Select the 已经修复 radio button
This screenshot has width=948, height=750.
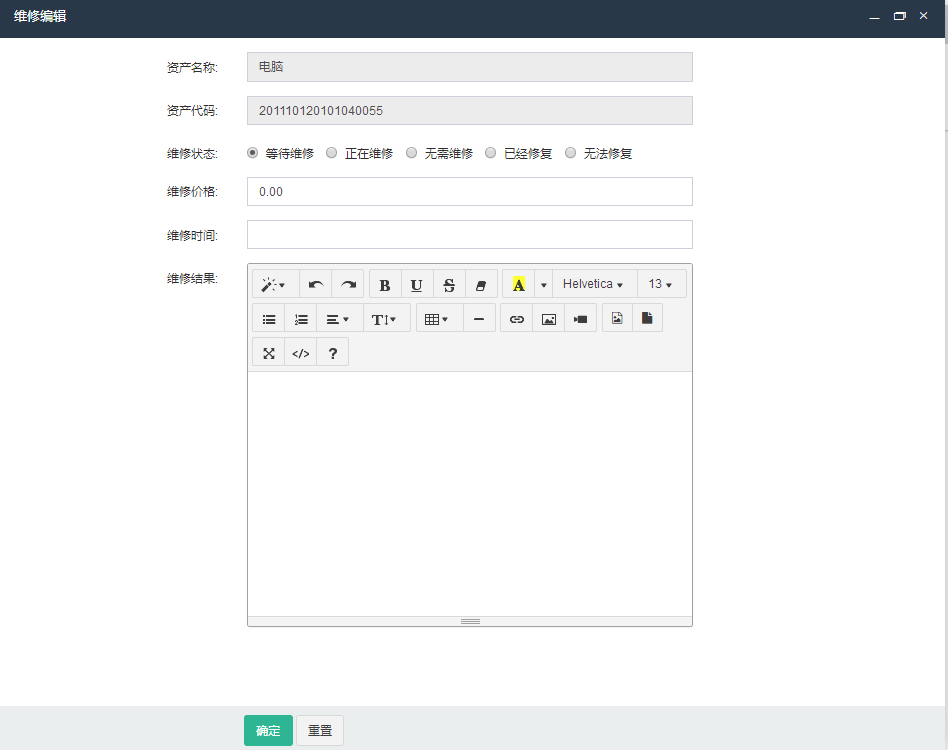(x=491, y=153)
